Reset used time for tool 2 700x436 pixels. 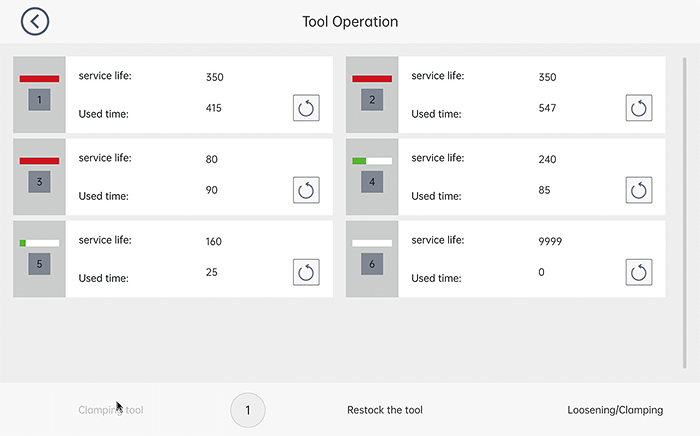(639, 108)
